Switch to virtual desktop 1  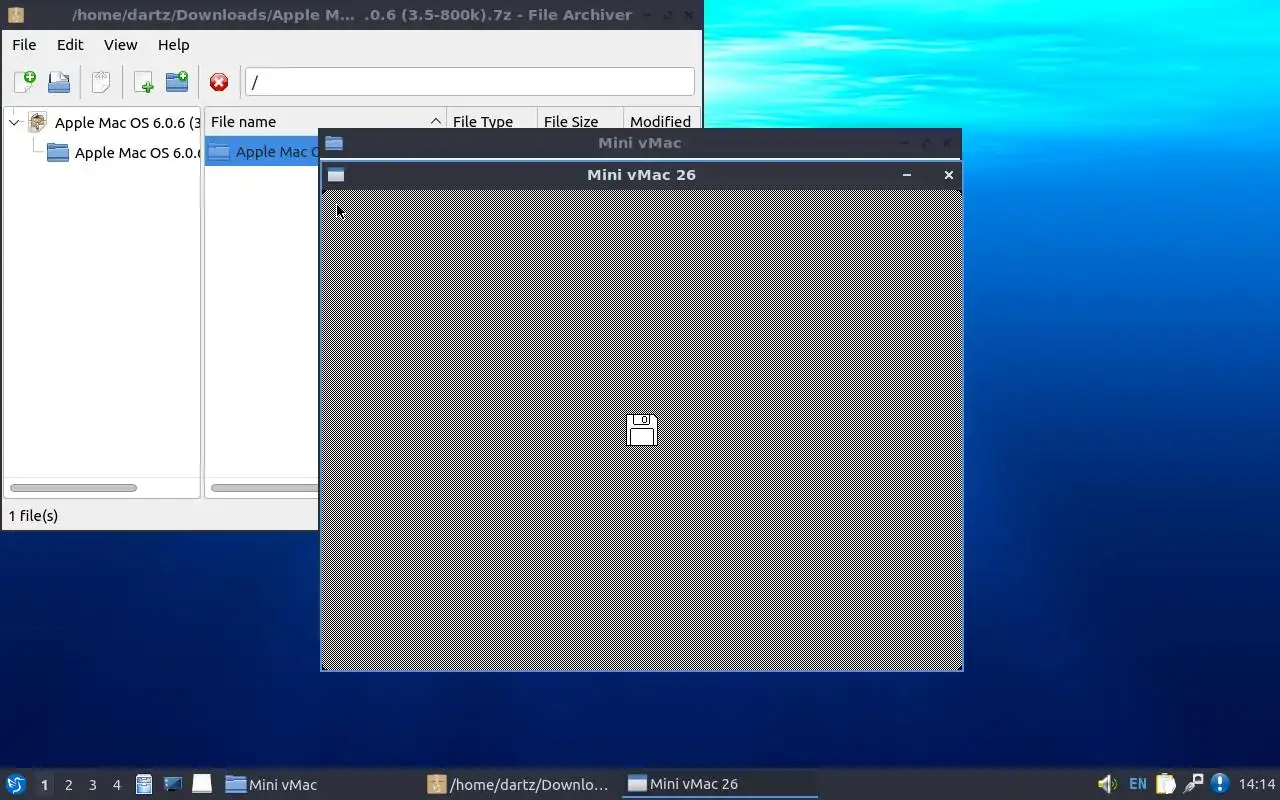(44, 785)
